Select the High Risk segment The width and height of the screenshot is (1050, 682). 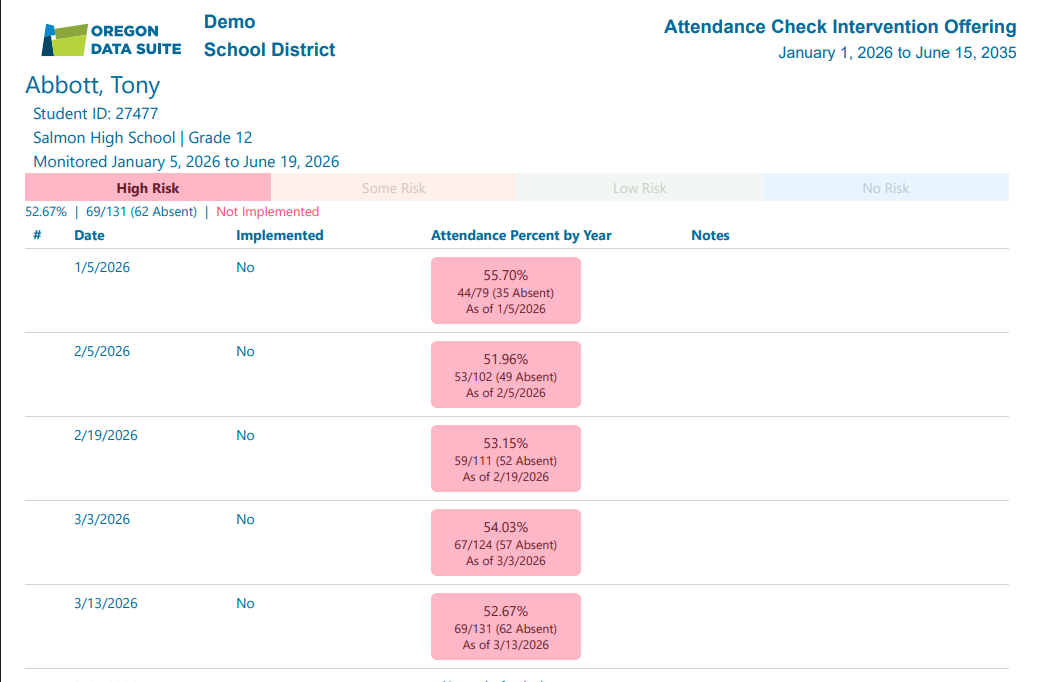[148, 188]
